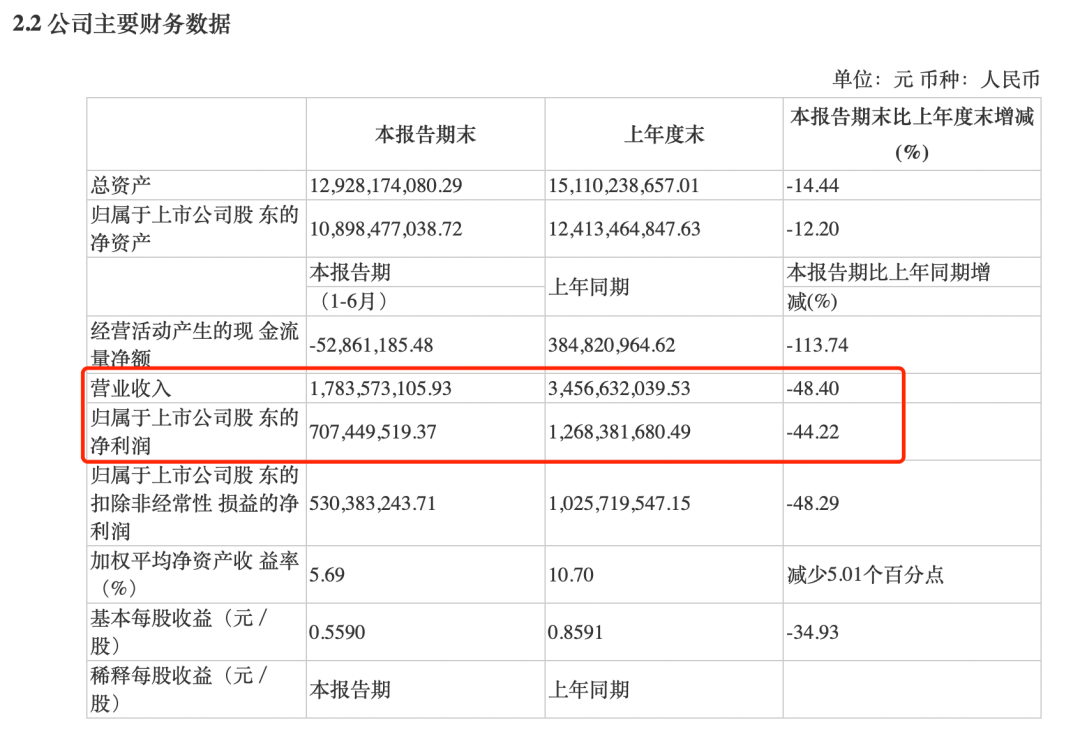This screenshot has height=734, width=1080.
Task: Click the change value -14.44
Action: [813, 185]
